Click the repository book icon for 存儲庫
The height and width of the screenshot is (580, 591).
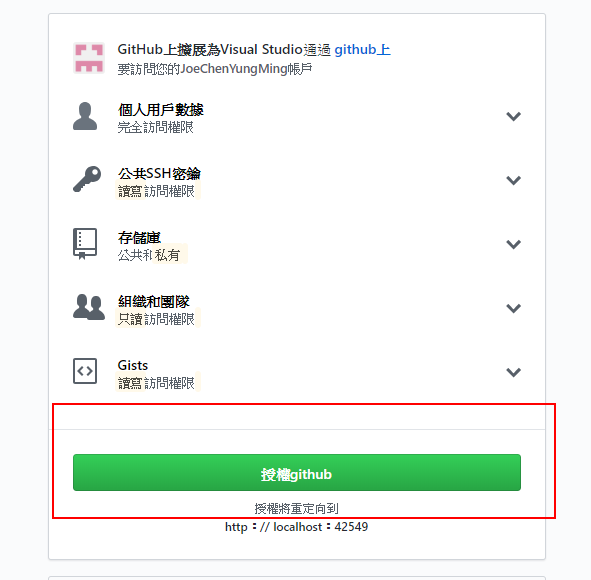tap(85, 244)
